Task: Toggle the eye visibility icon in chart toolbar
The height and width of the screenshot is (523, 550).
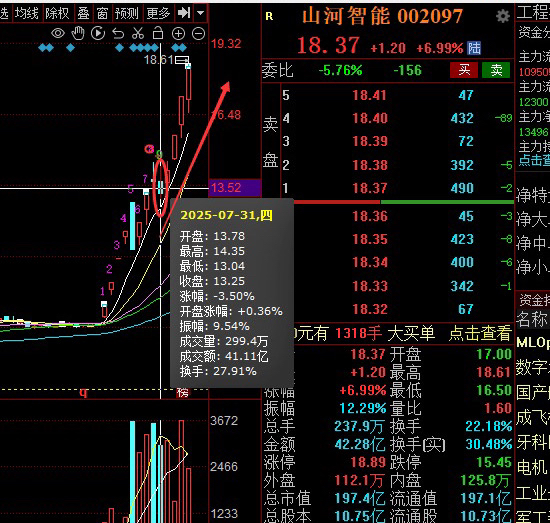Action: [58, 34]
